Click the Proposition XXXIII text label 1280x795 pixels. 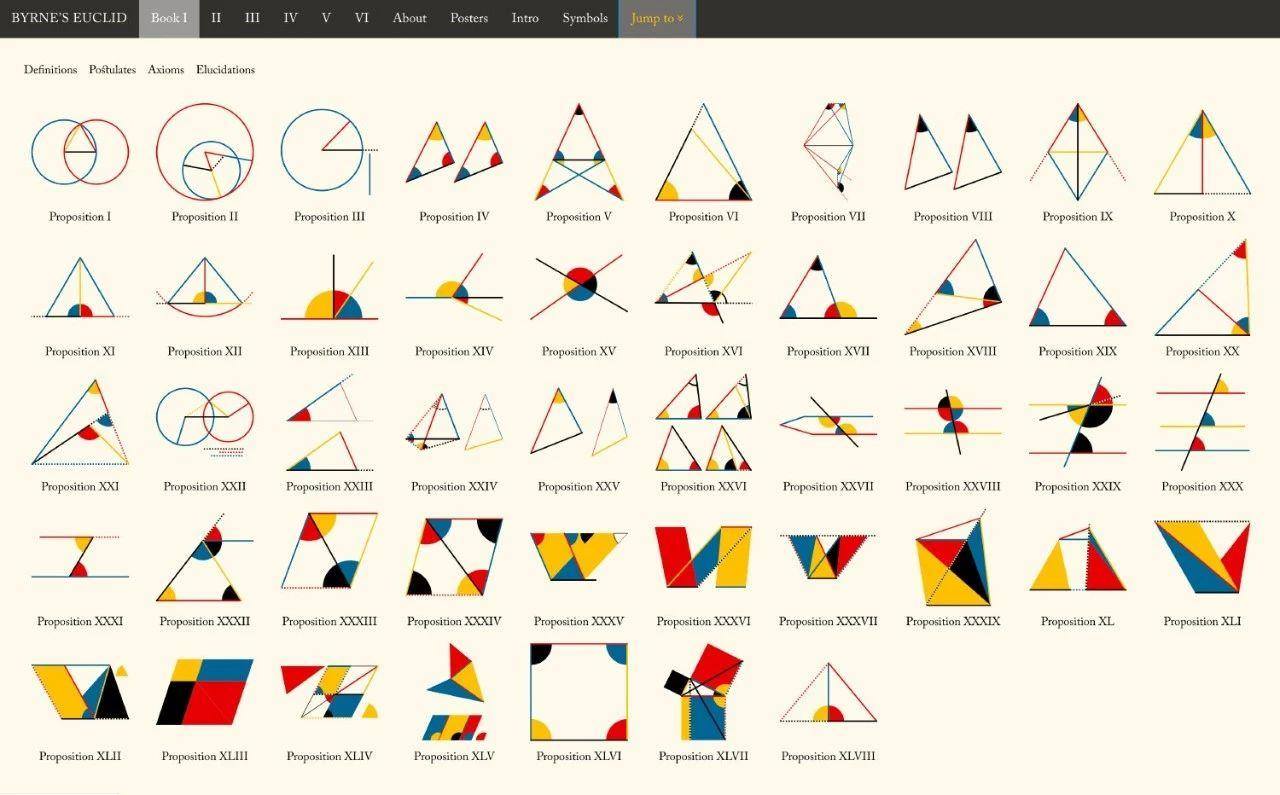[x=329, y=622]
